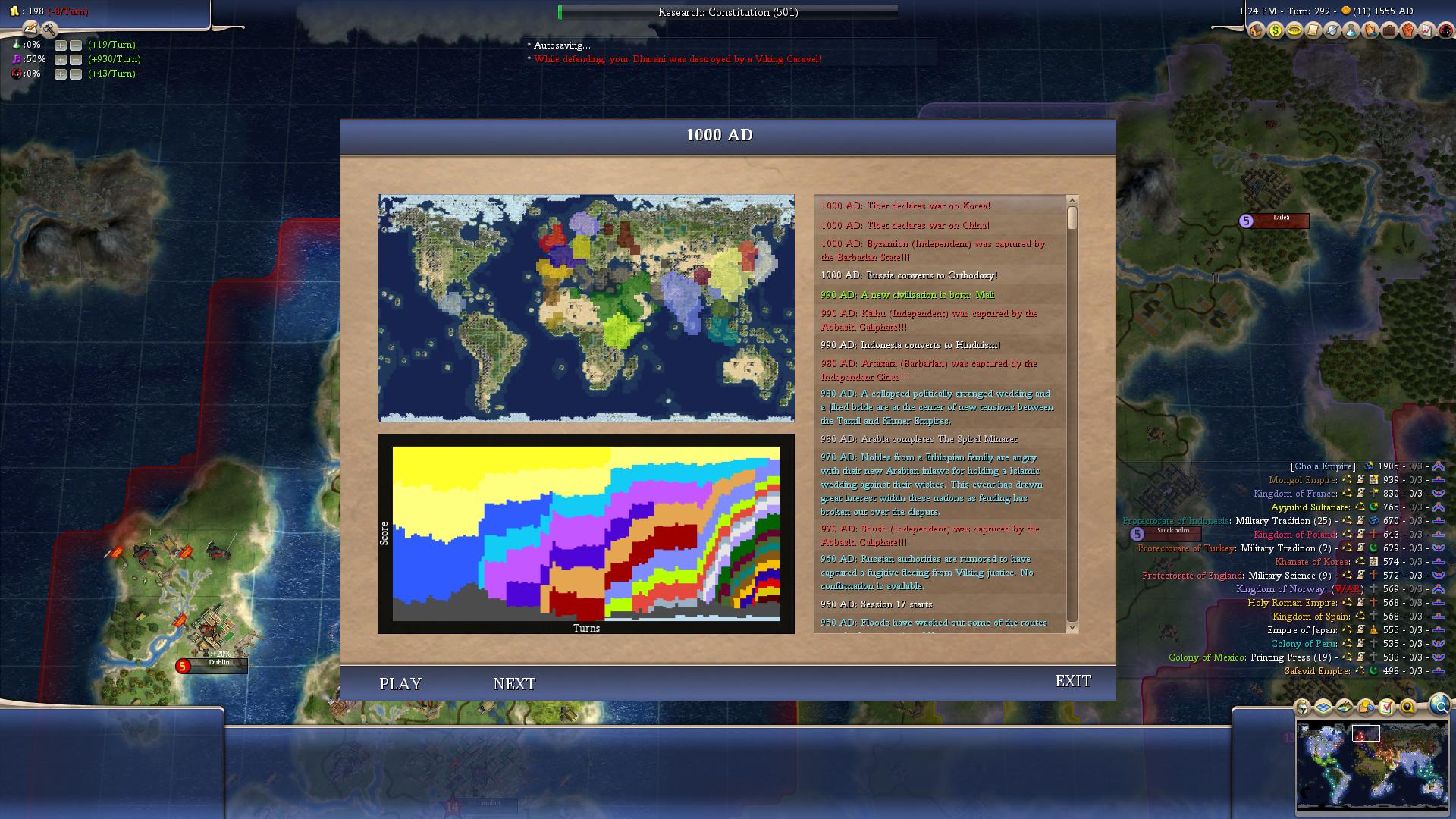1456x819 pixels.
Task: Toggle yield display coins icon
Action: [x=1366, y=708]
